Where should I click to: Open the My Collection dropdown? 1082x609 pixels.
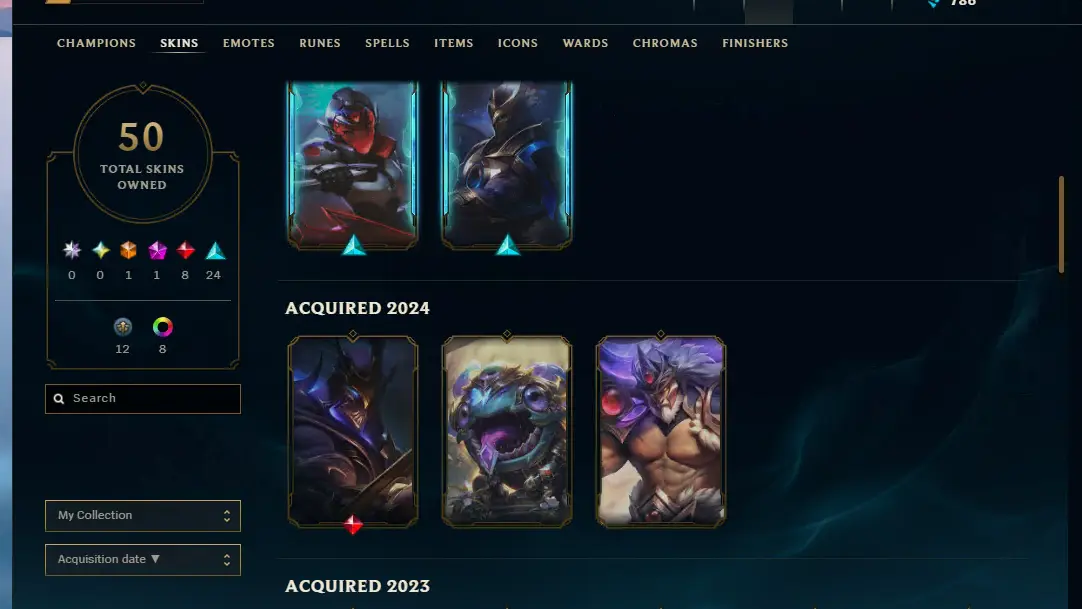coord(143,516)
